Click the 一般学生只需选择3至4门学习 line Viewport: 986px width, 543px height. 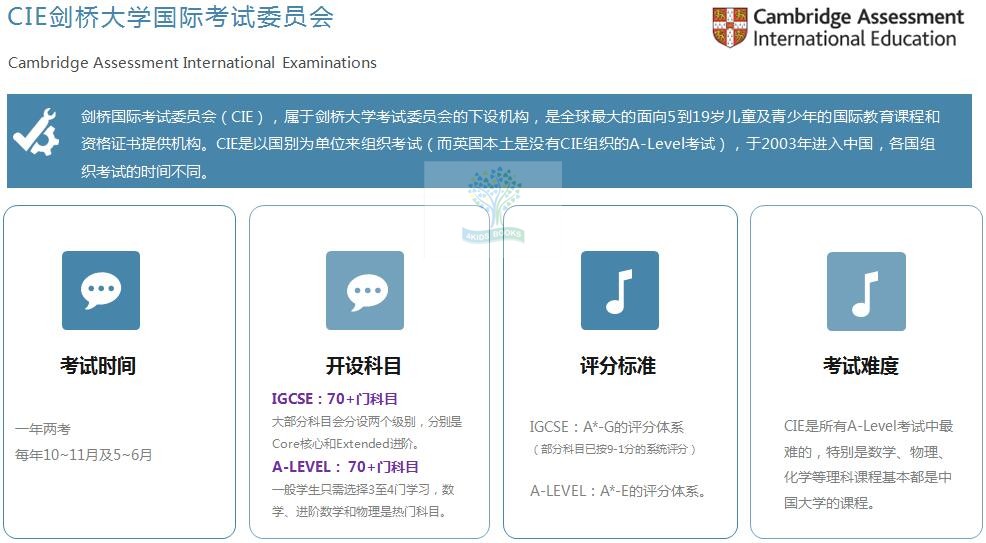coord(363,490)
